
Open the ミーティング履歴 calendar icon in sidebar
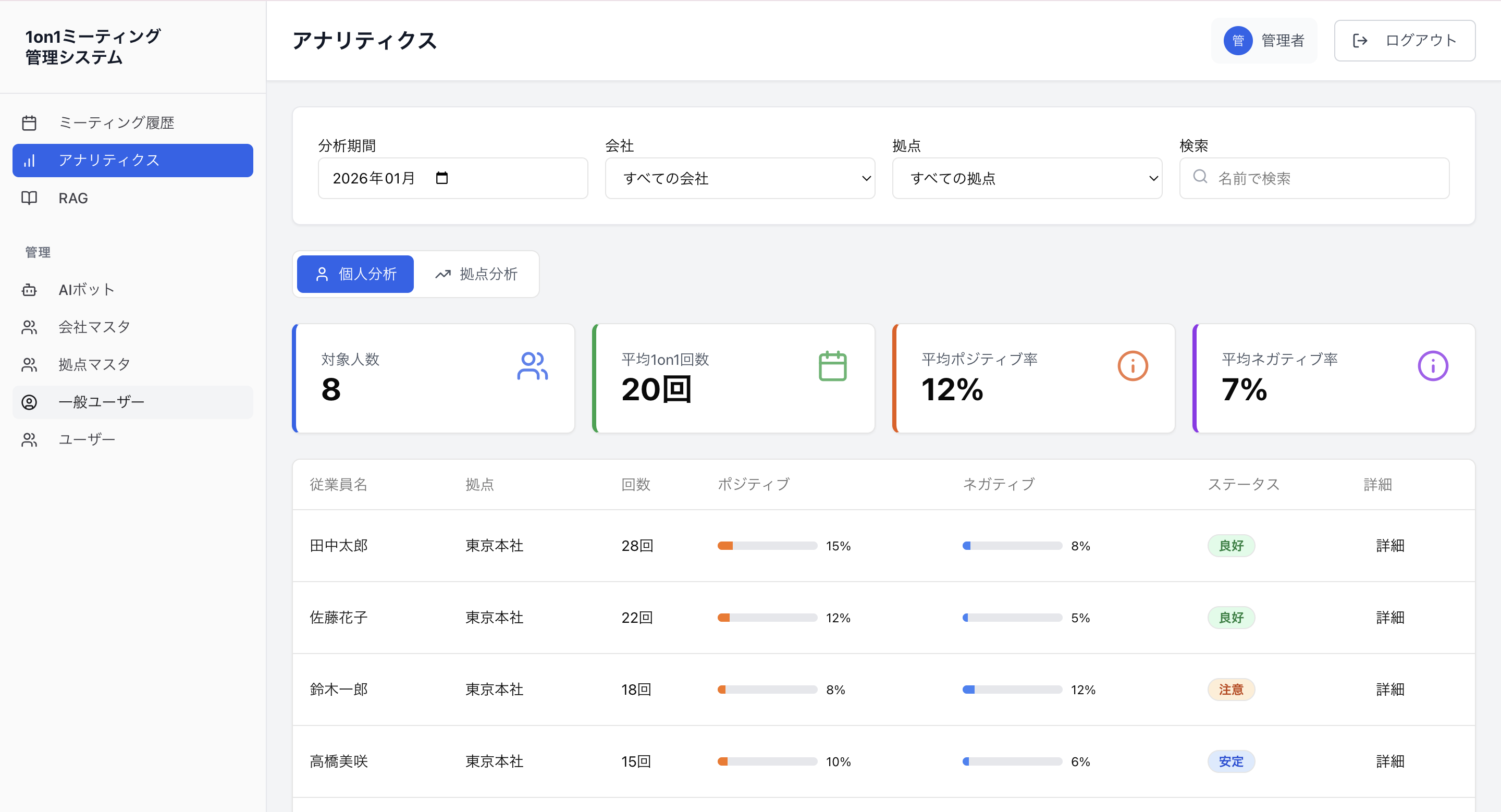29,122
